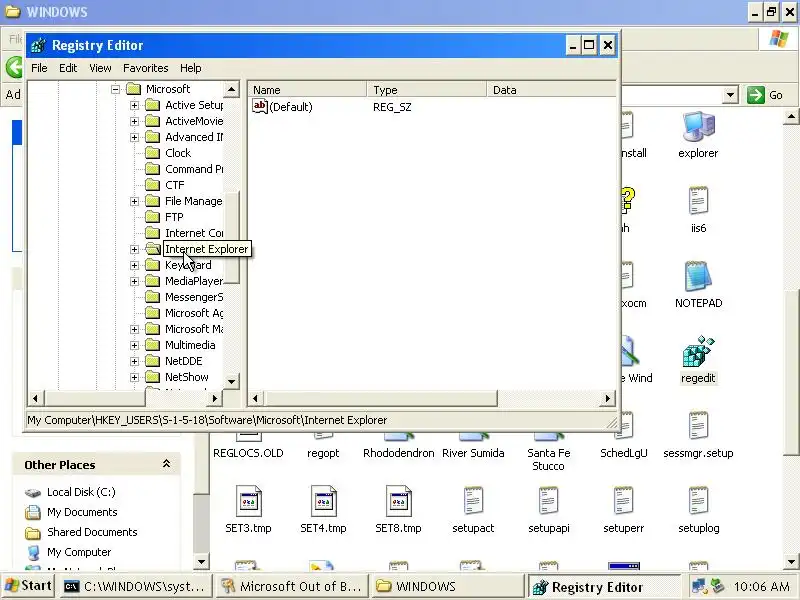Select the setupapi log file icon

548,501
